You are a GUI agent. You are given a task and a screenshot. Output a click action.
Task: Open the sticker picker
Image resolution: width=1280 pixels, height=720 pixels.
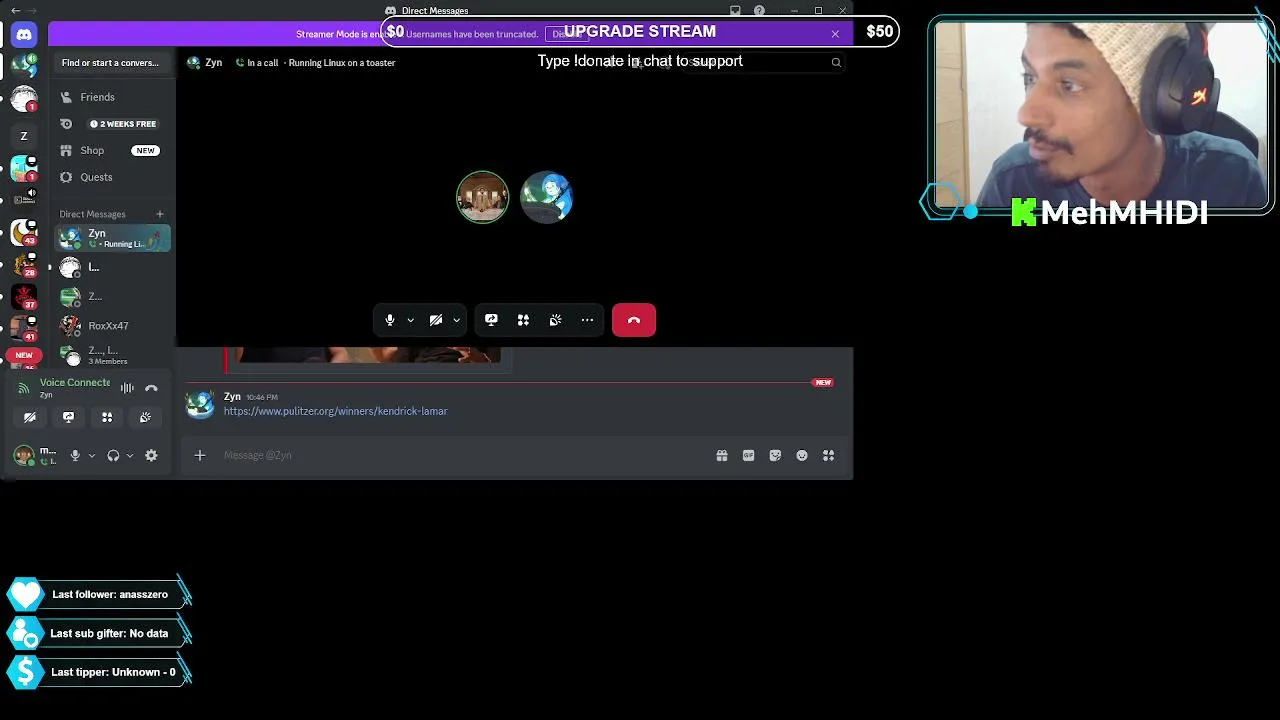pyautogui.click(x=775, y=455)
